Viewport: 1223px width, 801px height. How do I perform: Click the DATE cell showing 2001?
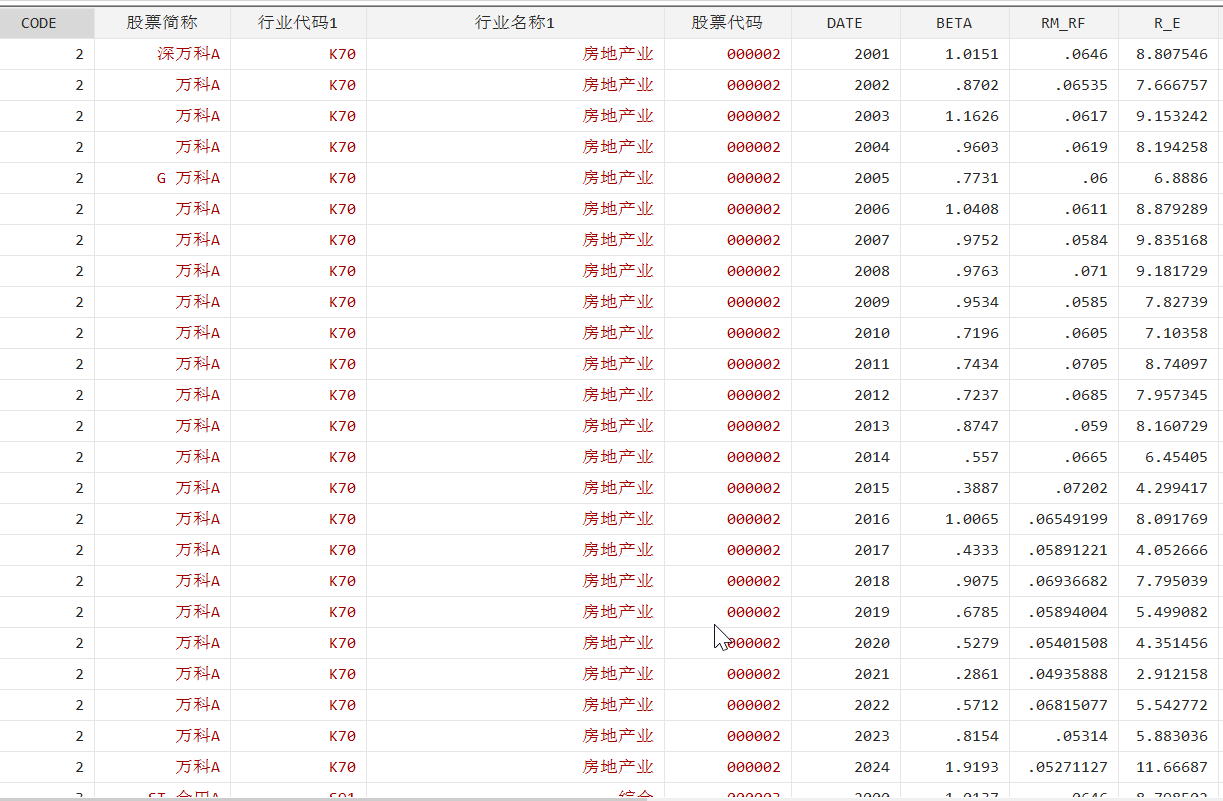[845, 54]
